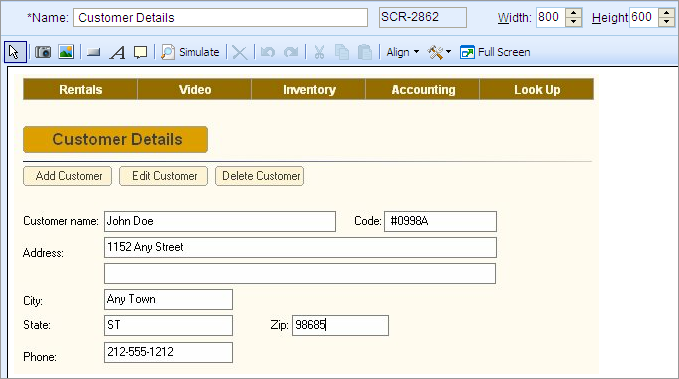Click the Edit Customer button

pos(164,176)
